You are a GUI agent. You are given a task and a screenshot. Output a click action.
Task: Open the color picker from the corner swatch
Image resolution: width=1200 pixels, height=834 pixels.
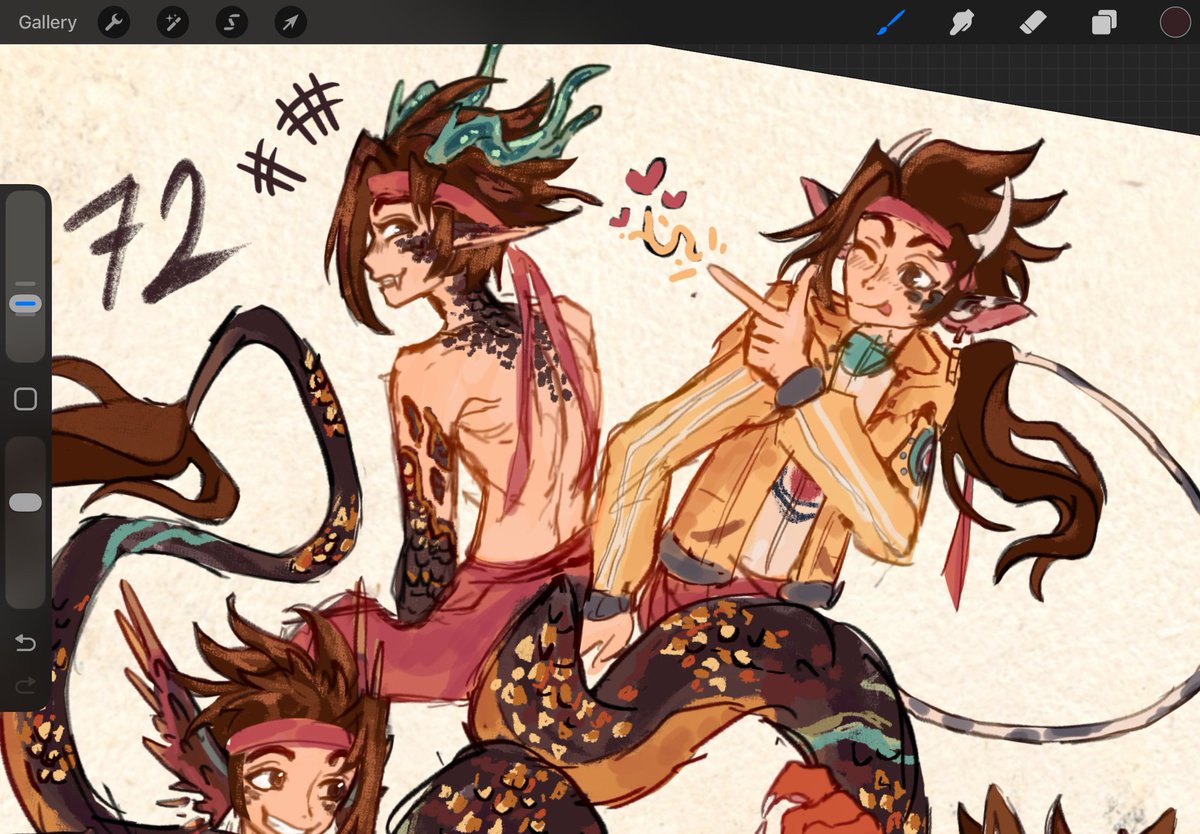pyautogui.click(x=1174, y=21)
